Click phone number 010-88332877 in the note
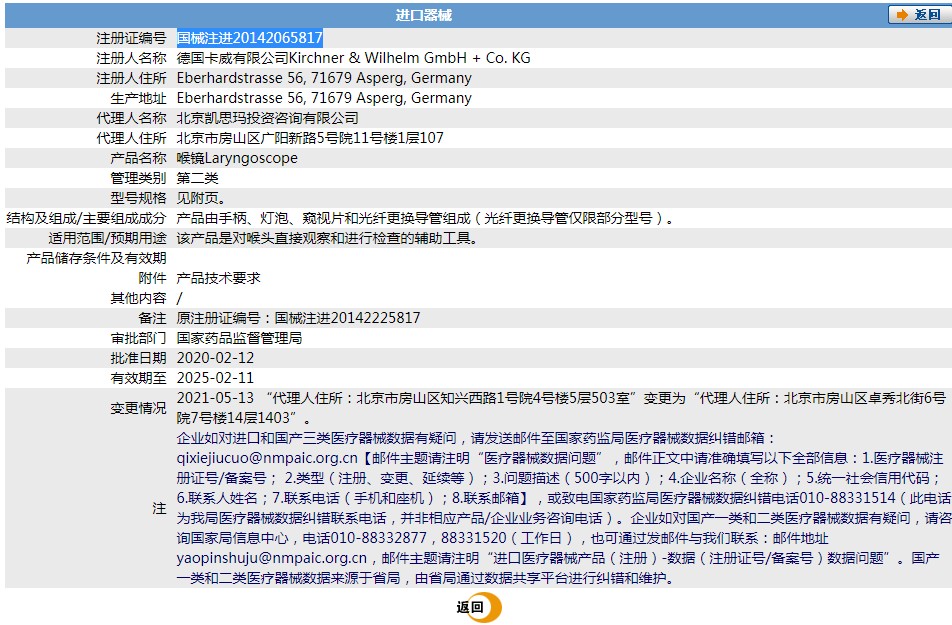The width and height of the screenshot is (952, 625). pyautogui.click(x=379, y=538)
